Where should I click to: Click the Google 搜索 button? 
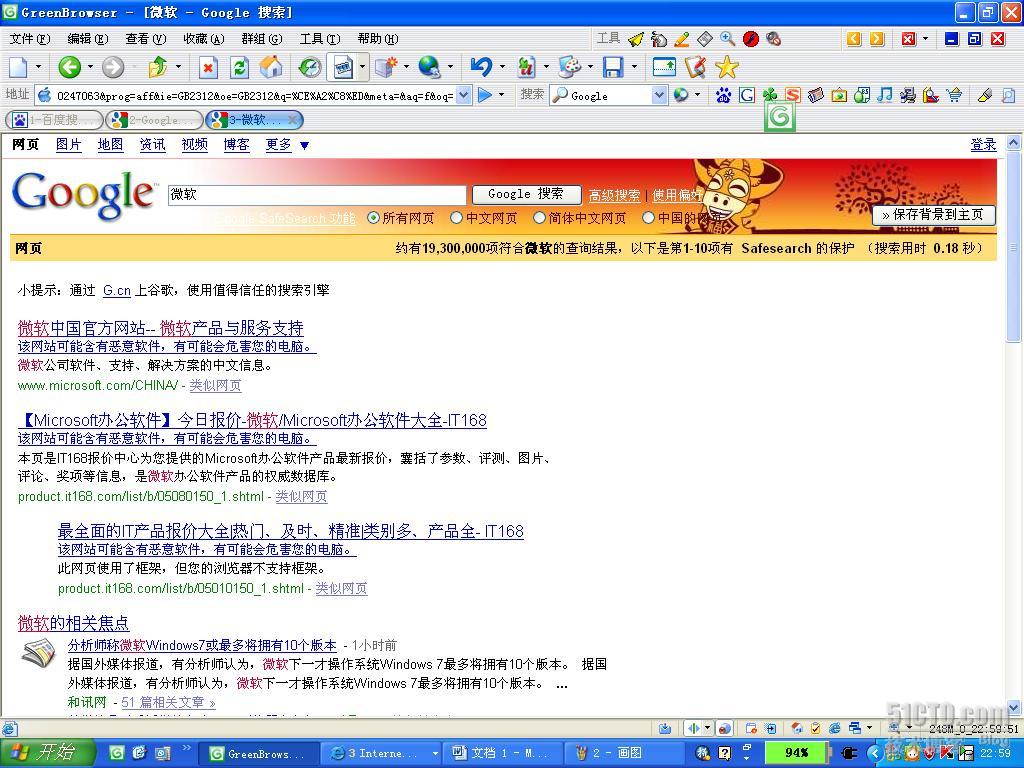coord(526,194)
